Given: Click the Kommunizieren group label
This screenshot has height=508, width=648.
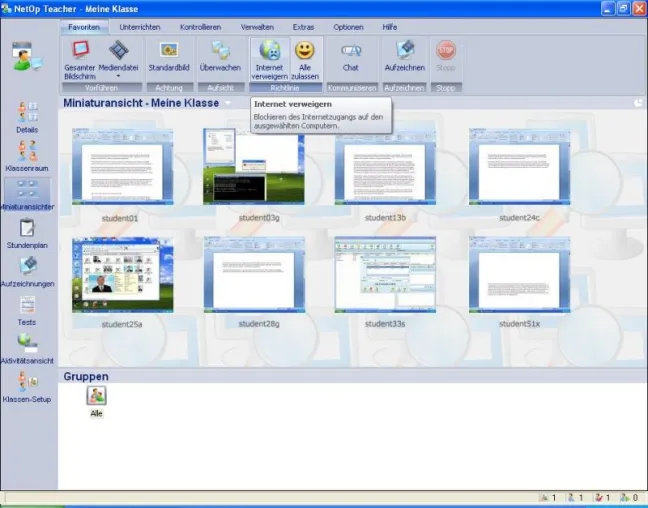Looking at the screenshot, I should pyautogui.click(x=352, y=88).
